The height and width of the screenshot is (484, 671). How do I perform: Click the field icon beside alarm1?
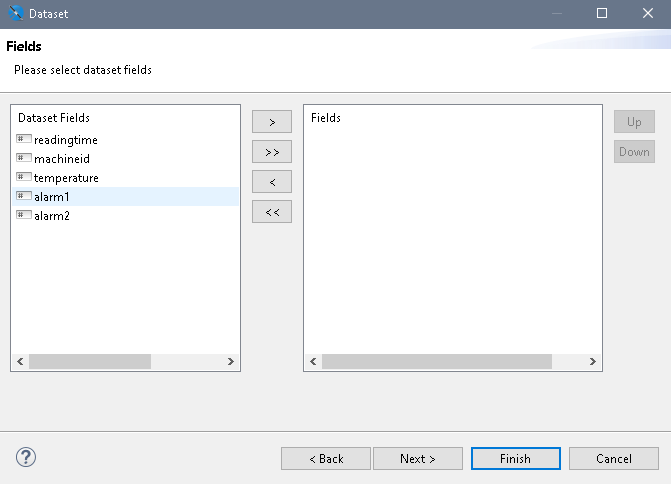coord(24,196)
